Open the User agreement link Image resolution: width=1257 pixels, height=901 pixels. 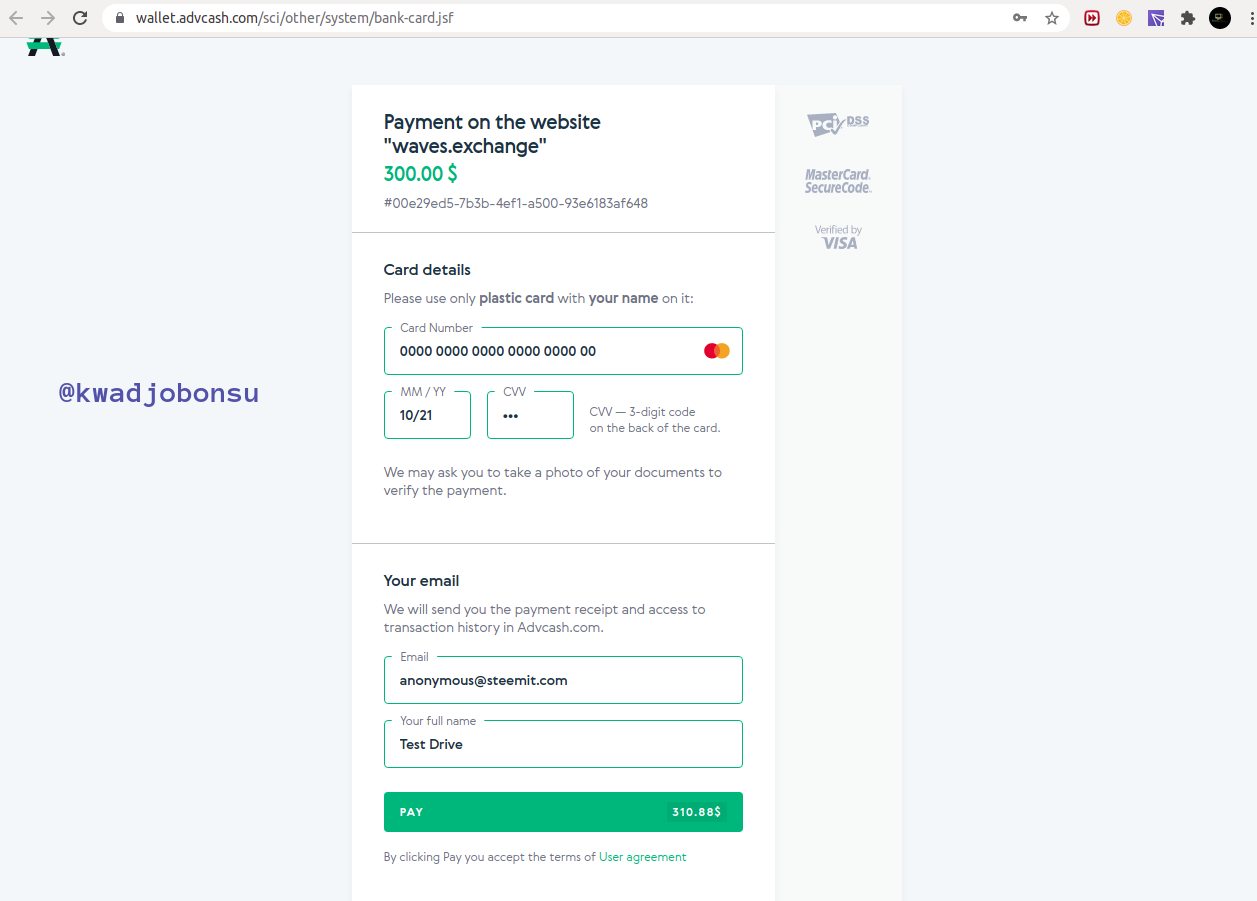643,857
